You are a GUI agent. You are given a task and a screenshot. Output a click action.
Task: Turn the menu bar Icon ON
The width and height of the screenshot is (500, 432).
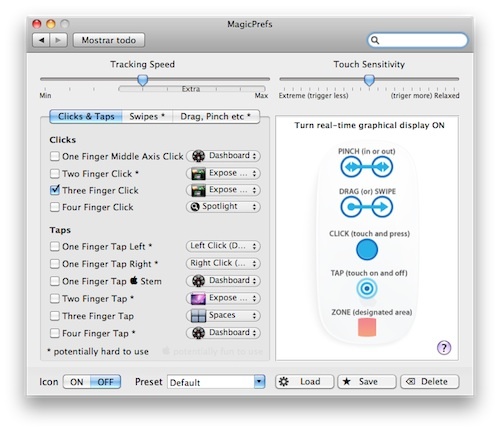(77, 382)
